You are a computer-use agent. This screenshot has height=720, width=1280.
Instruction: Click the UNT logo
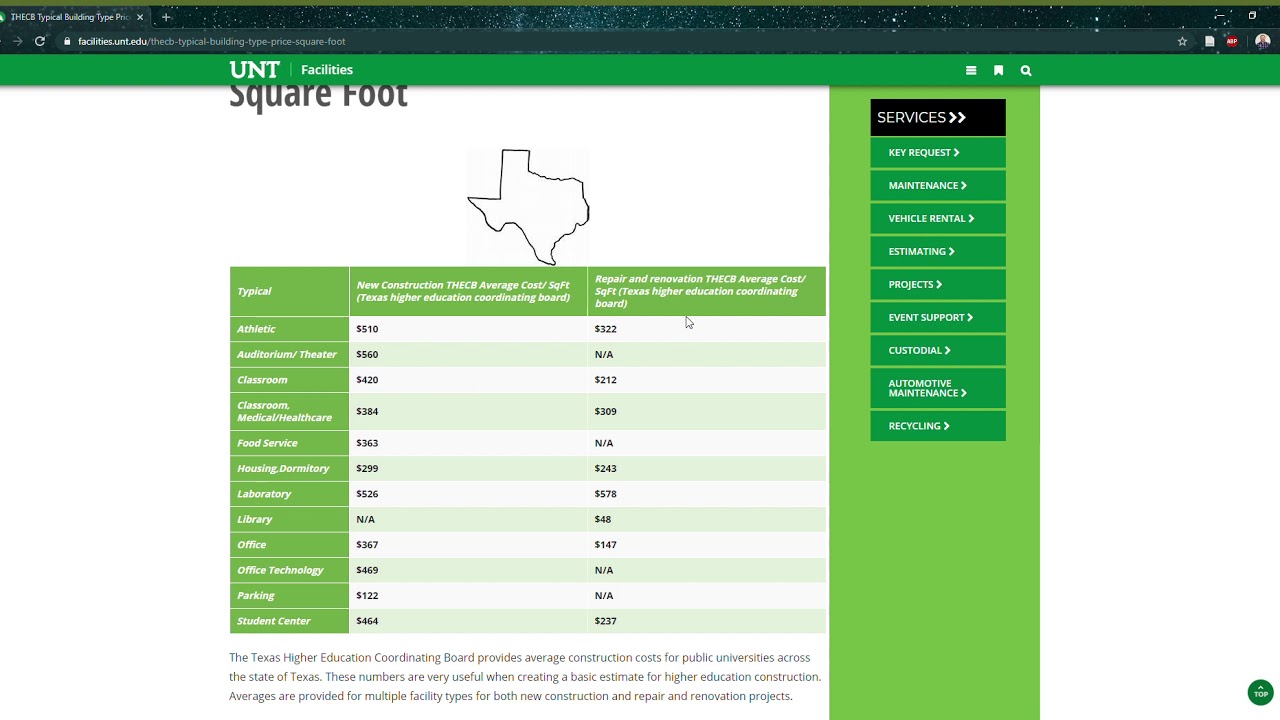[254, 69]
